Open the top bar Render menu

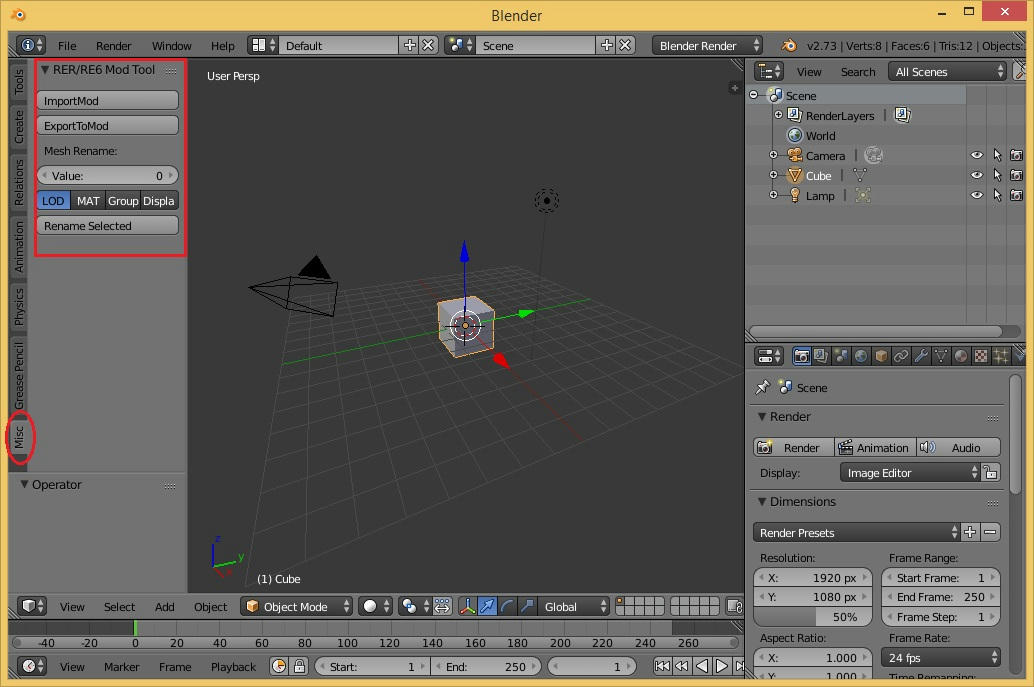point(113,45)
